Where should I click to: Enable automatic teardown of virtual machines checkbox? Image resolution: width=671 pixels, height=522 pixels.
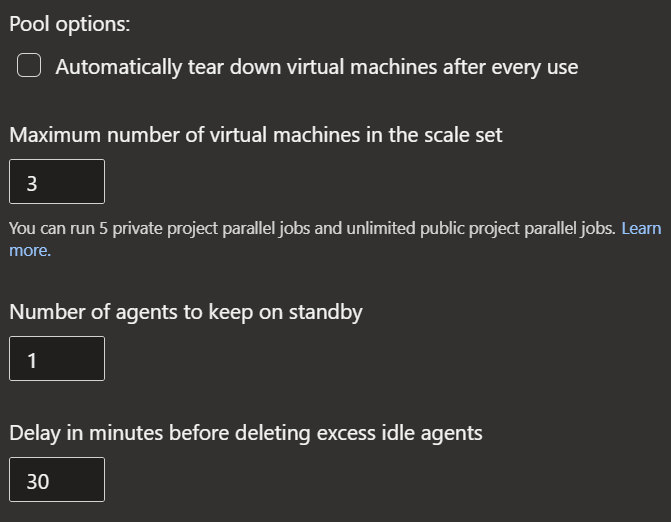tap(29, 67)
